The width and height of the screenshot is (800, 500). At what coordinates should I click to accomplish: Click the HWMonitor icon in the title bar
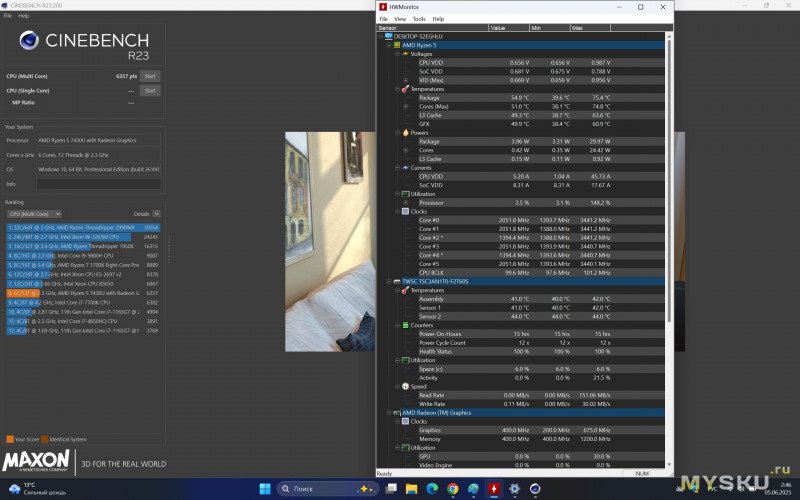(383, 7)
